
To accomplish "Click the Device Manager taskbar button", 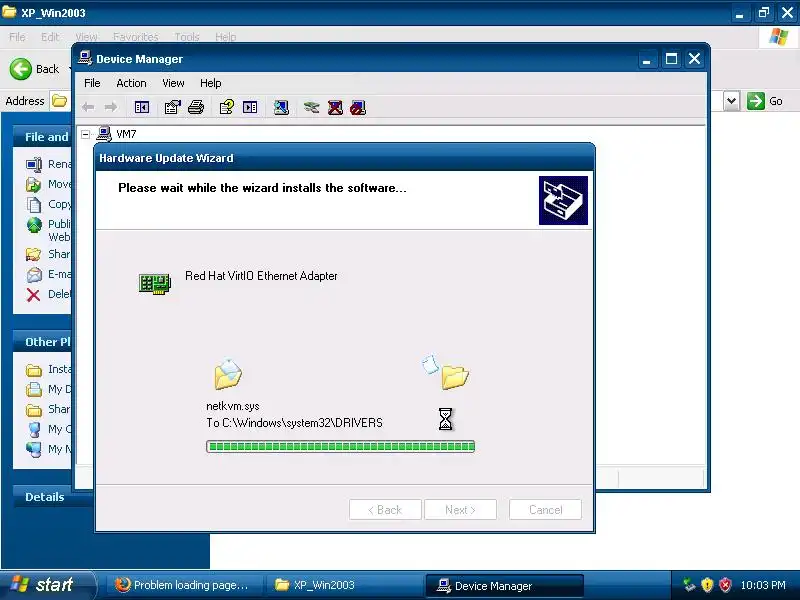I will (x=504, y=586).
